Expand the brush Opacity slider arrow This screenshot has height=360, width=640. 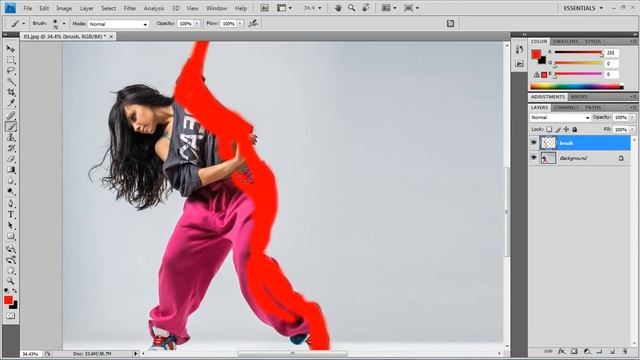197,24
